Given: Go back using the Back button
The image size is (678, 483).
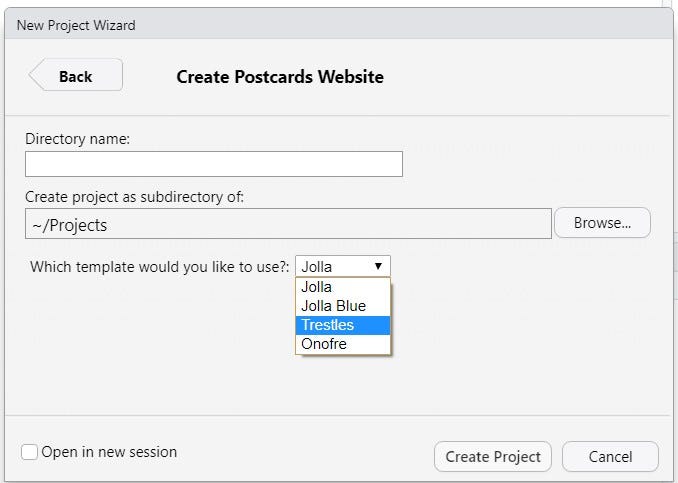Looking at the screenshot, I should pos(75,76).
